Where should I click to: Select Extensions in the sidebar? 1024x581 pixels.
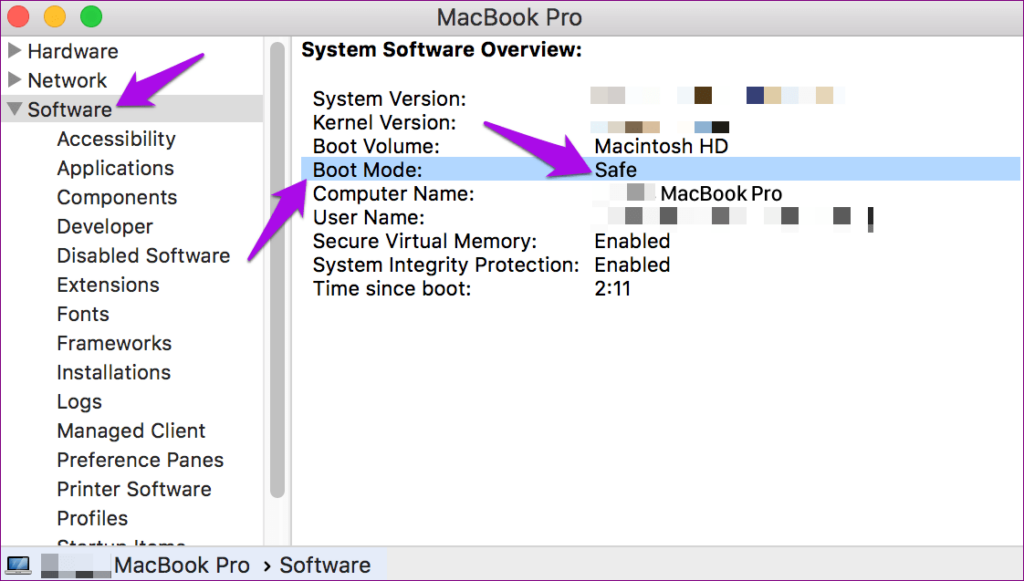tap(108, 285)
